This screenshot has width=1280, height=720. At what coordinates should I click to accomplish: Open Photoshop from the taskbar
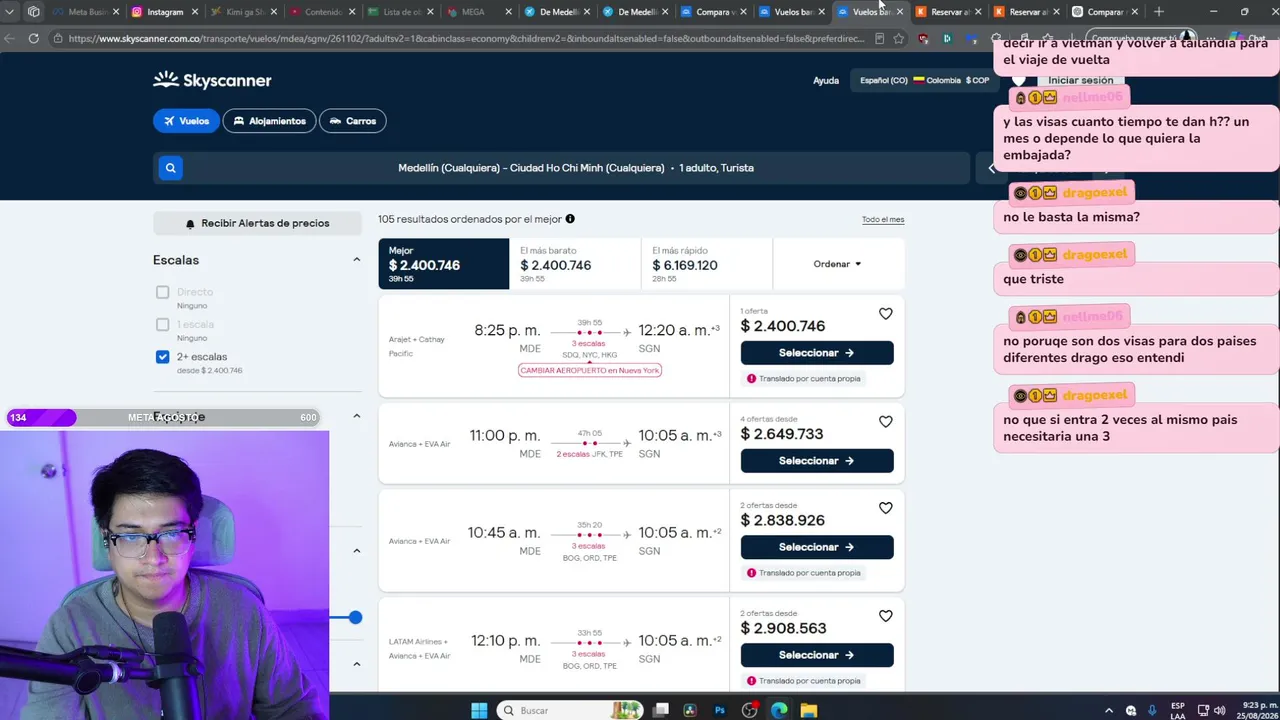[719, 710]
